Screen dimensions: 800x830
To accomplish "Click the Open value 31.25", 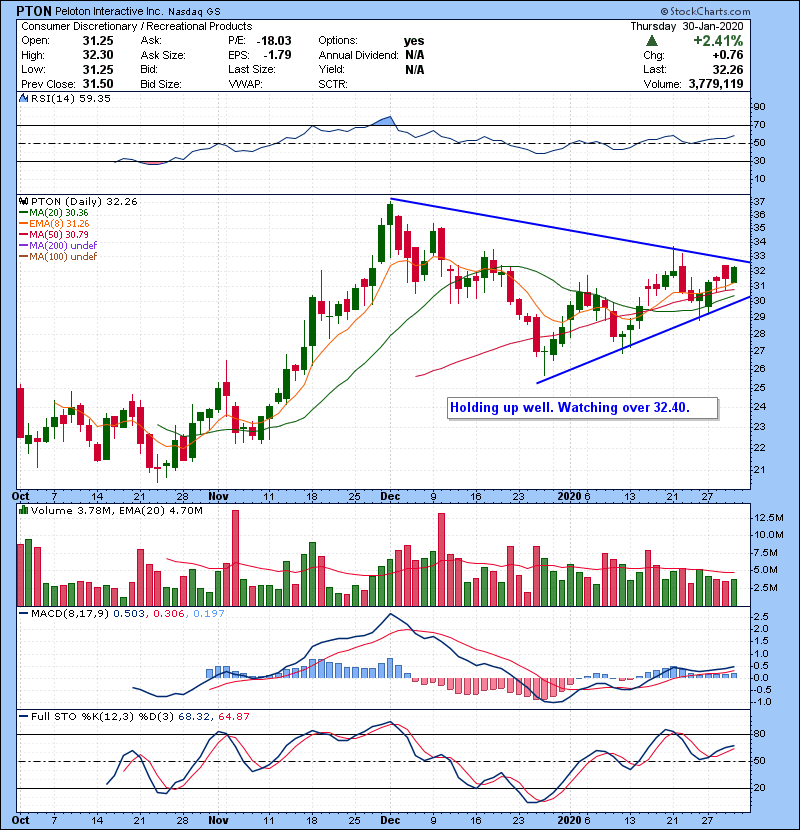I will [98, 41].
